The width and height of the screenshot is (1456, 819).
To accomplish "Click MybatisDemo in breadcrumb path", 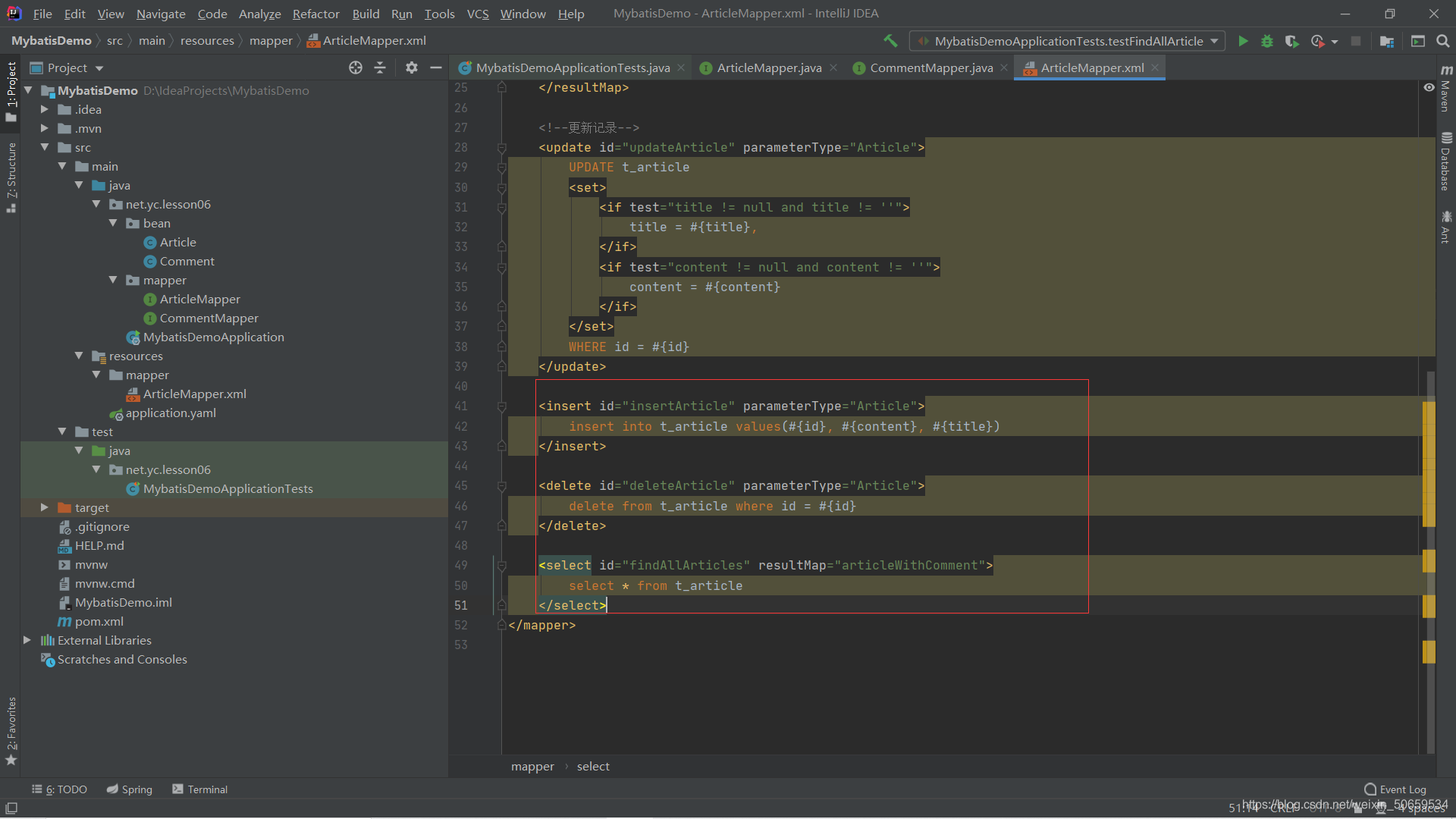I will pos(52,41).
